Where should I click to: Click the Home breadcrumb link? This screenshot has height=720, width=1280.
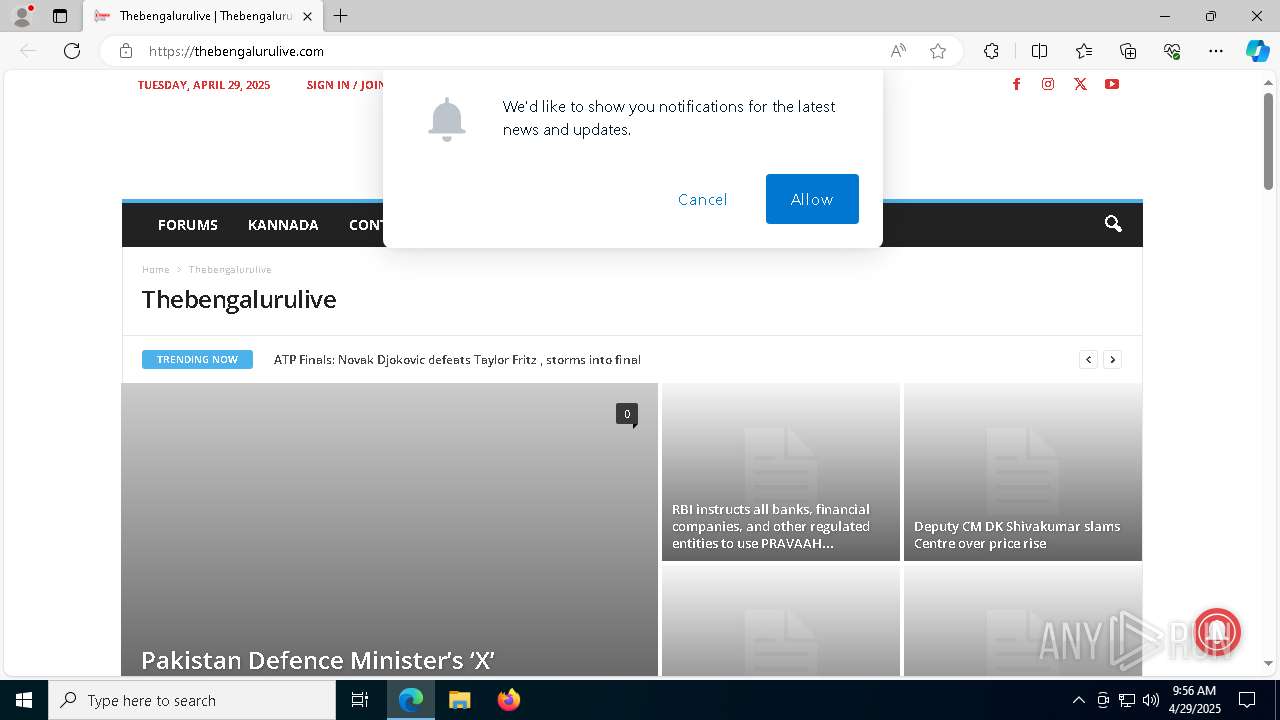point(156,270)
